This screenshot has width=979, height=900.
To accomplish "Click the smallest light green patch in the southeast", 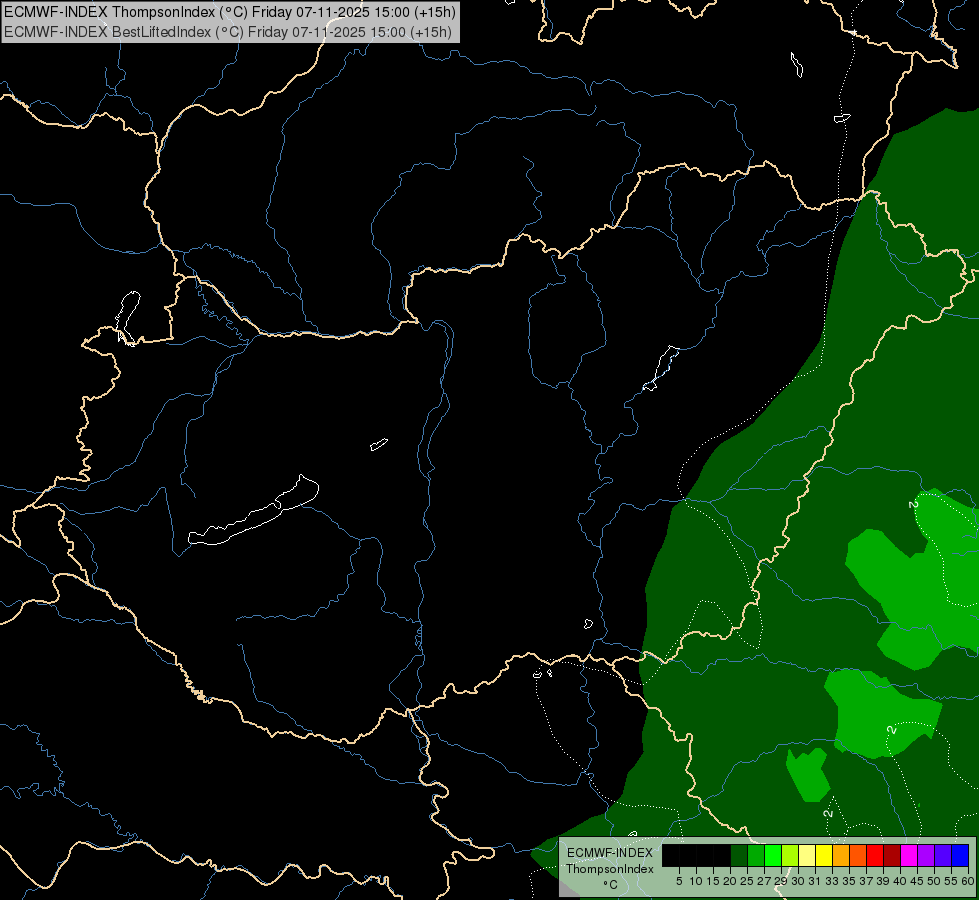I will 808,776.
